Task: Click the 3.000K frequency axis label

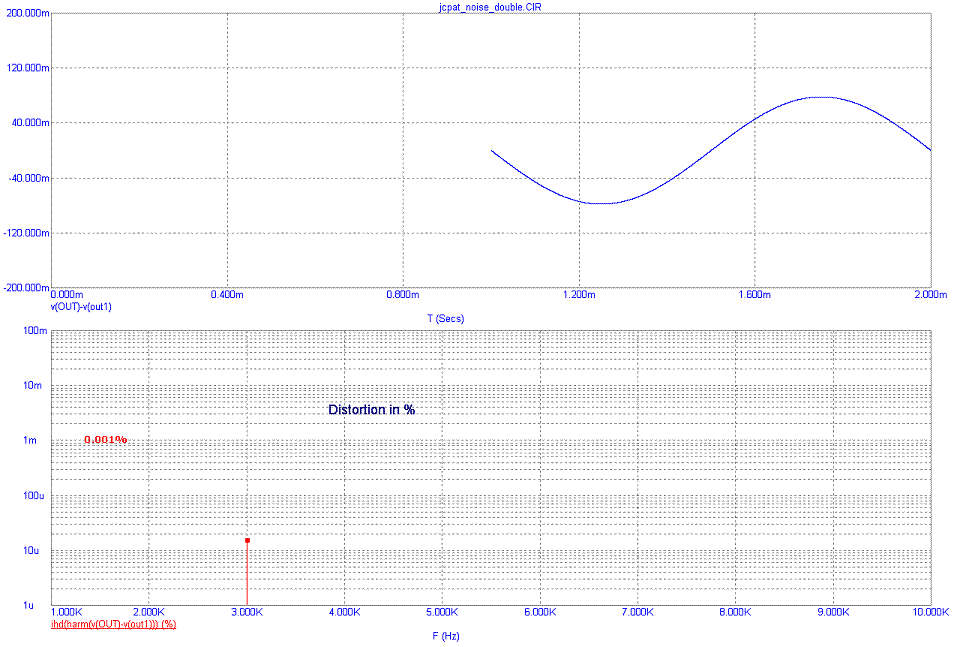Action: (247, 612)
